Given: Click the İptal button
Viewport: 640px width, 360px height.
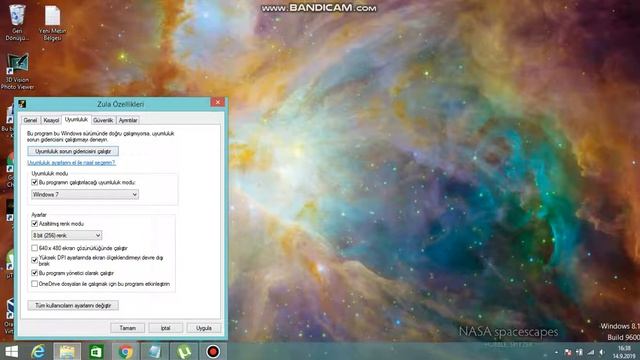Looking at the screenshot, I should point(165,328).
